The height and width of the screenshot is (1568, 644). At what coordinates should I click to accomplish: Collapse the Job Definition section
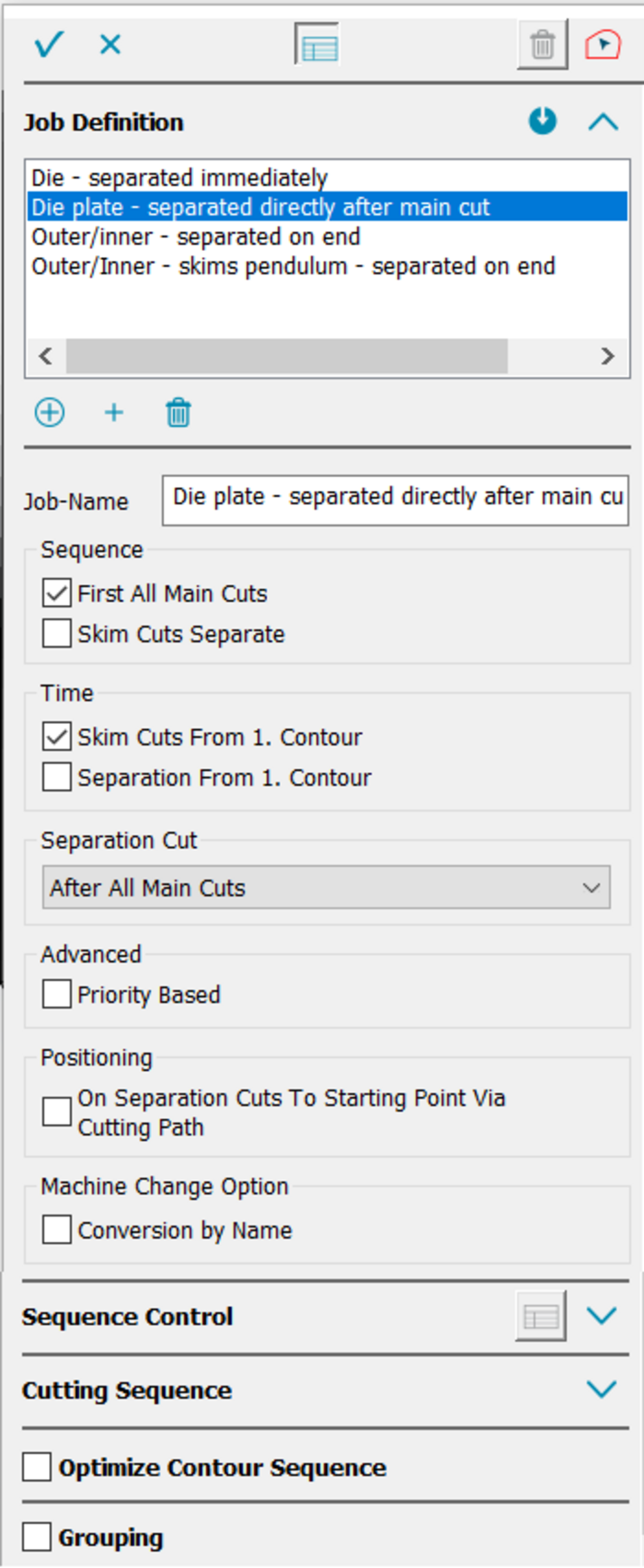click(602, 121)
